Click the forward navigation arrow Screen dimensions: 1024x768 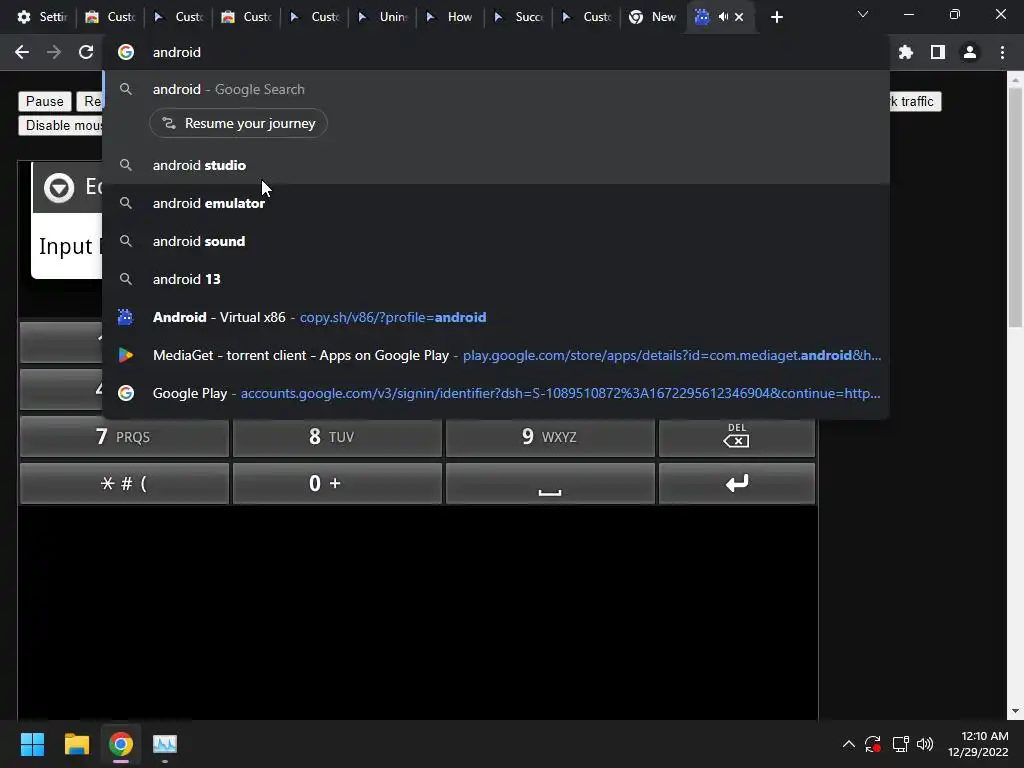(54, 52)
